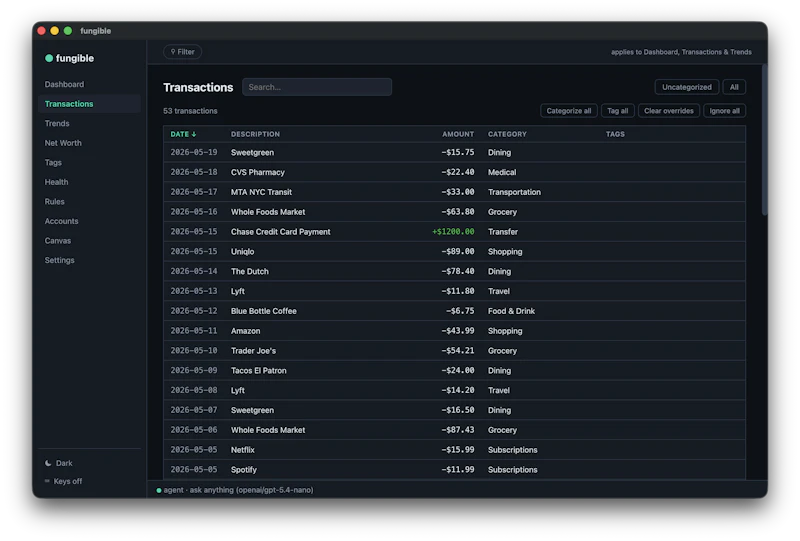Click the Transportation category cell
The width and height of the screenshot is (800, 541).
click(x=514, y=192)
